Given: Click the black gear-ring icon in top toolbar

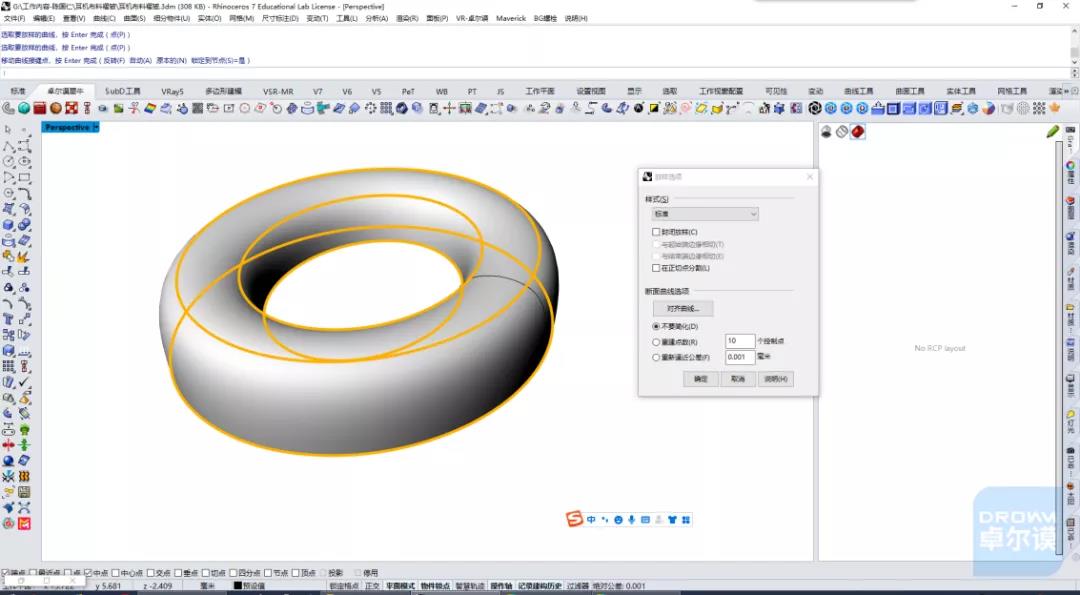Looking at the screenshot, I should click(x=815, y=108).
